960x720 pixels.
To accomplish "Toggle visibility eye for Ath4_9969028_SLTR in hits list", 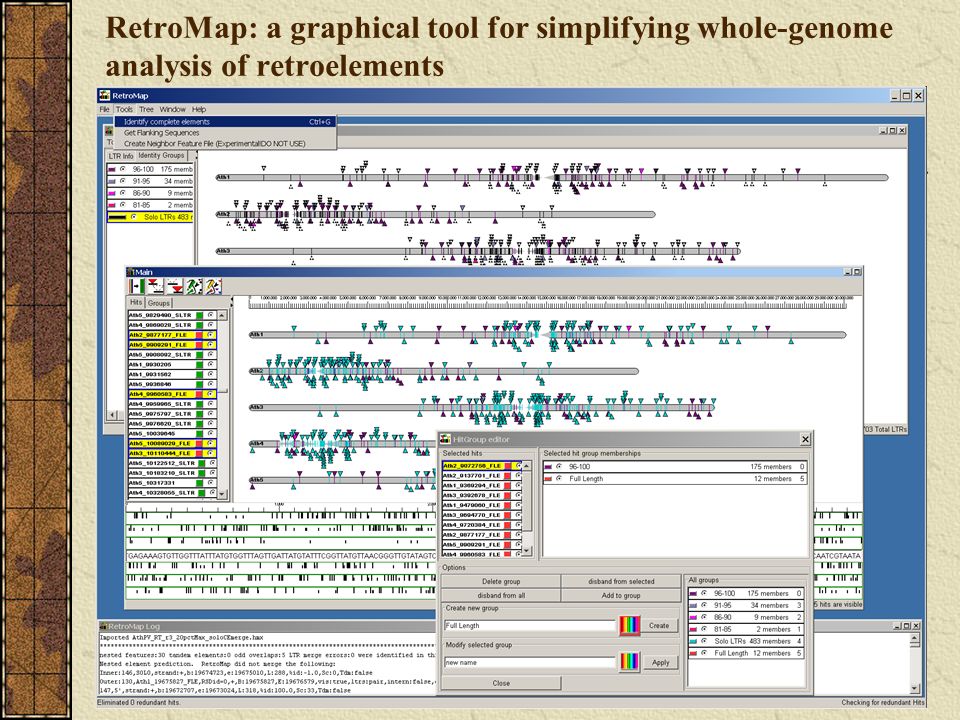I will pyautogui.click(x=211, y=325).
